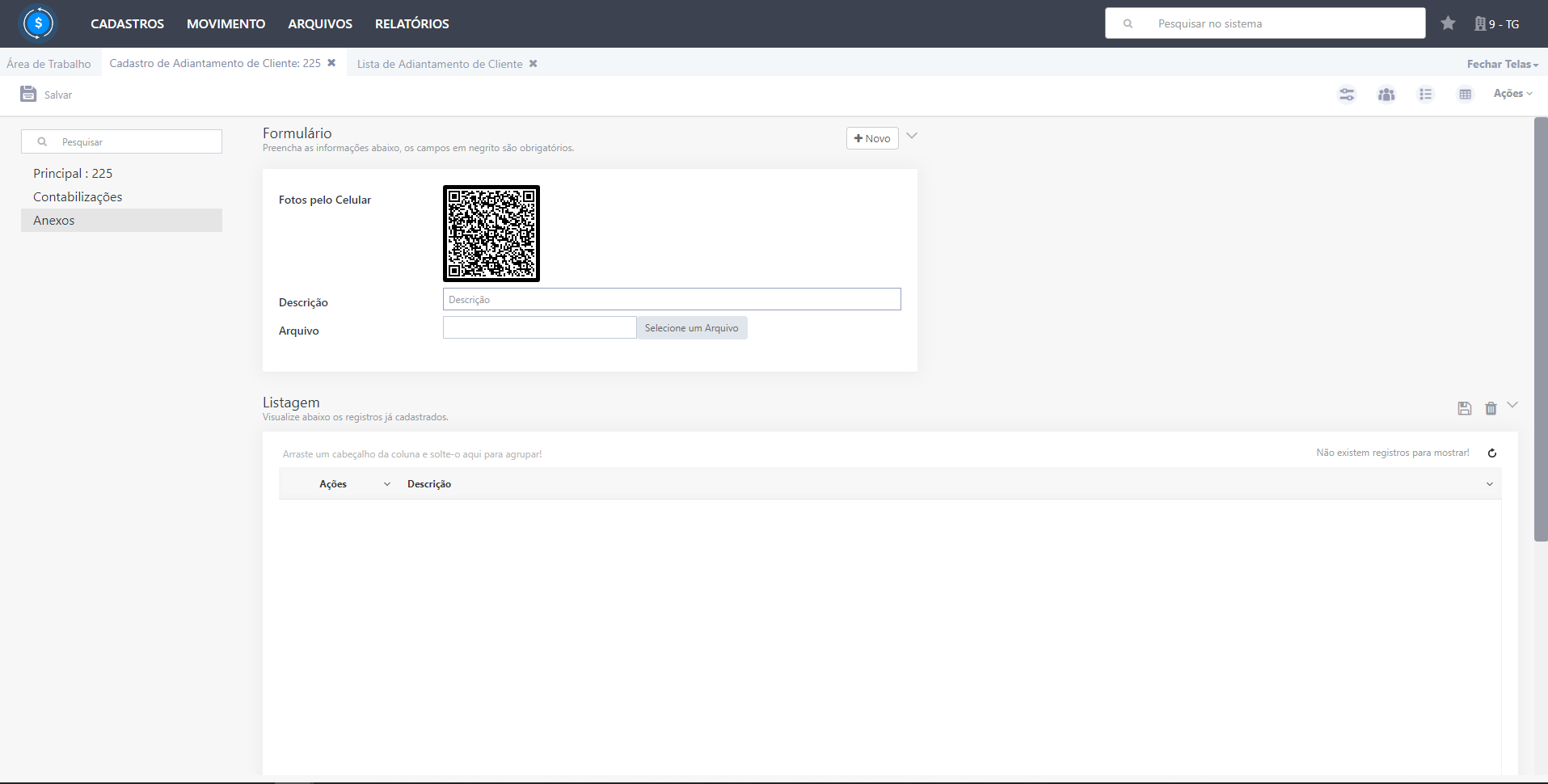Open the Descrição column dropdown arrow
Viewport: 1548px width, 784px height.
click(x=1490, y=484)
